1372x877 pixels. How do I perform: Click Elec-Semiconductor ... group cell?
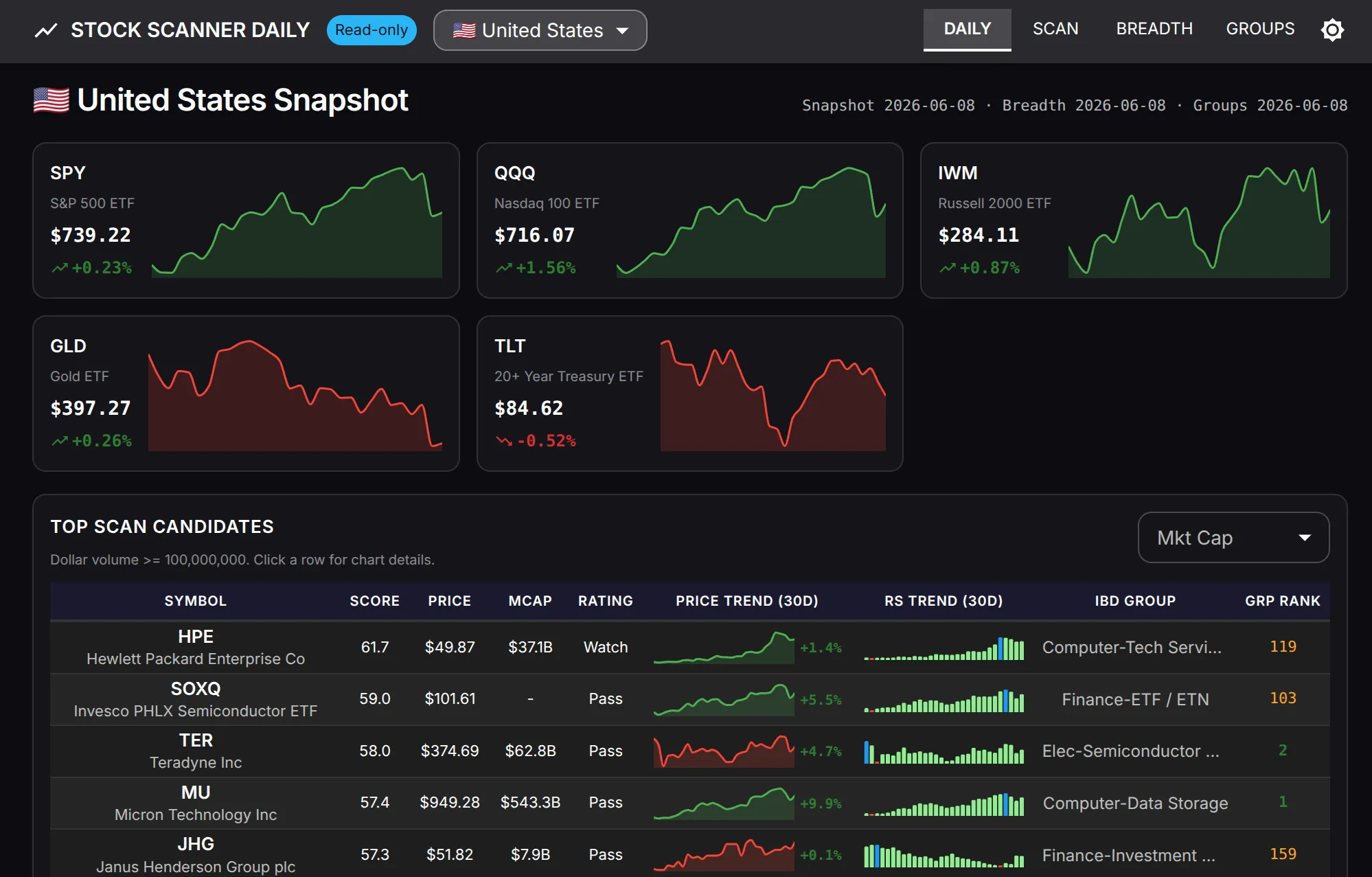(1131, 751)
